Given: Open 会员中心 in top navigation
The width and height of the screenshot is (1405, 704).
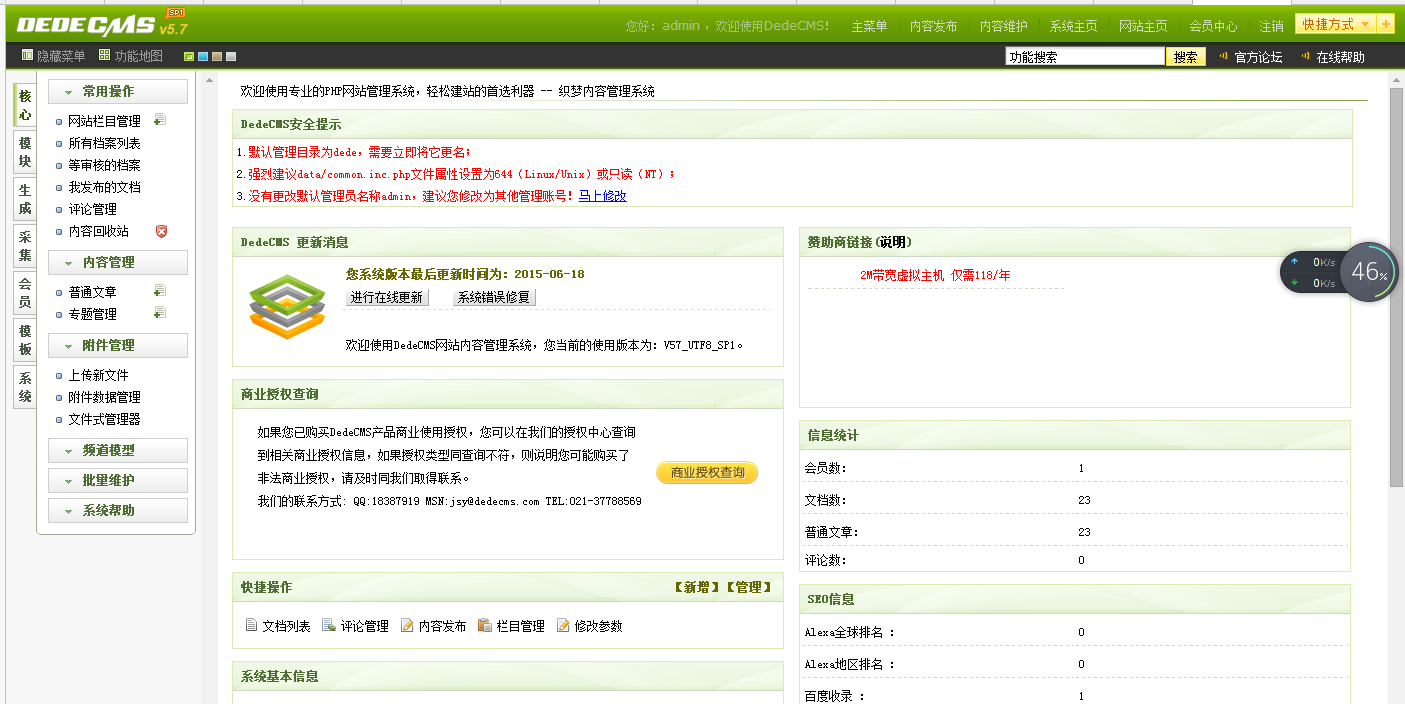Looking at the screenshot, I should (1213, 26).
